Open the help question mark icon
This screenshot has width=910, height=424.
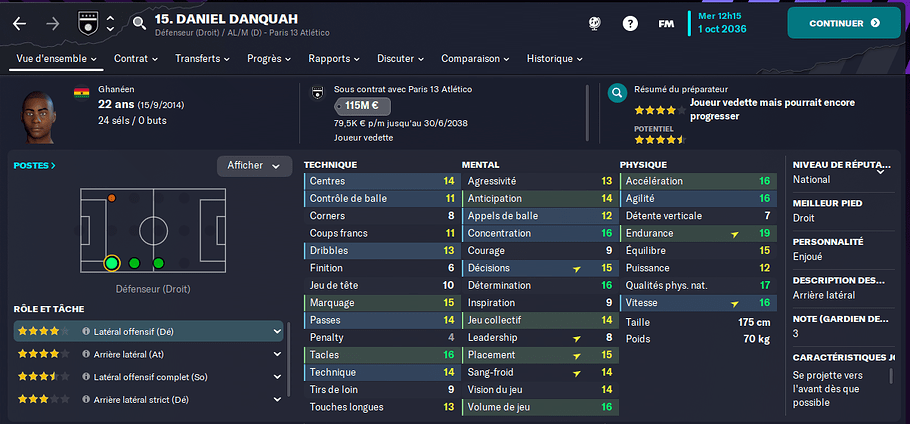(630, 24)
